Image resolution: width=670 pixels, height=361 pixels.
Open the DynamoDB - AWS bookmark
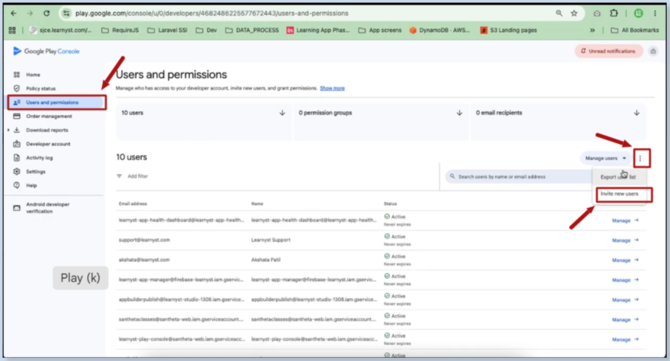440,30
